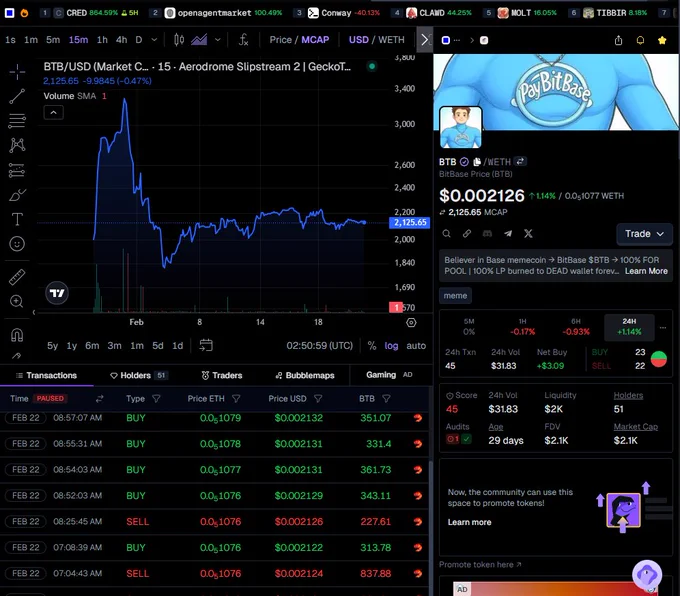Toggle auto scale on chart

(416, 346)
